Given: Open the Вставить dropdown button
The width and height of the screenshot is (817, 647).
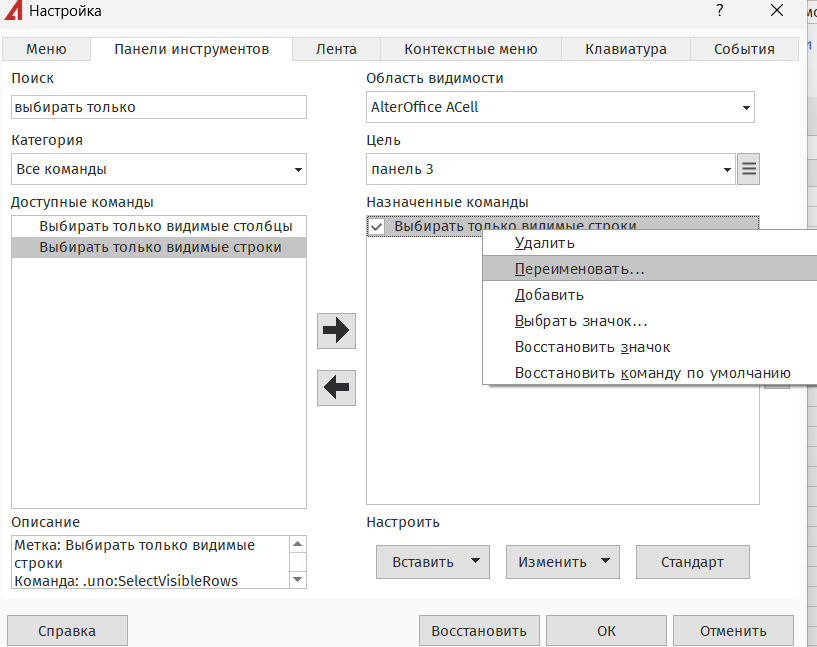Looking at the screenshot, I should [x=433, y=562].
